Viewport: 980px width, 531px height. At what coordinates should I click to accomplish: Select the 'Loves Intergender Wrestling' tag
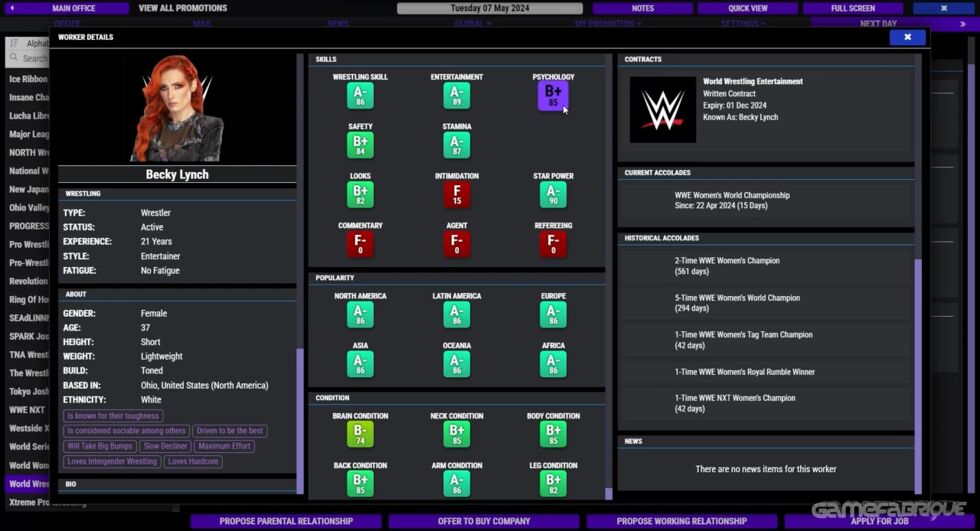(112, 461)
